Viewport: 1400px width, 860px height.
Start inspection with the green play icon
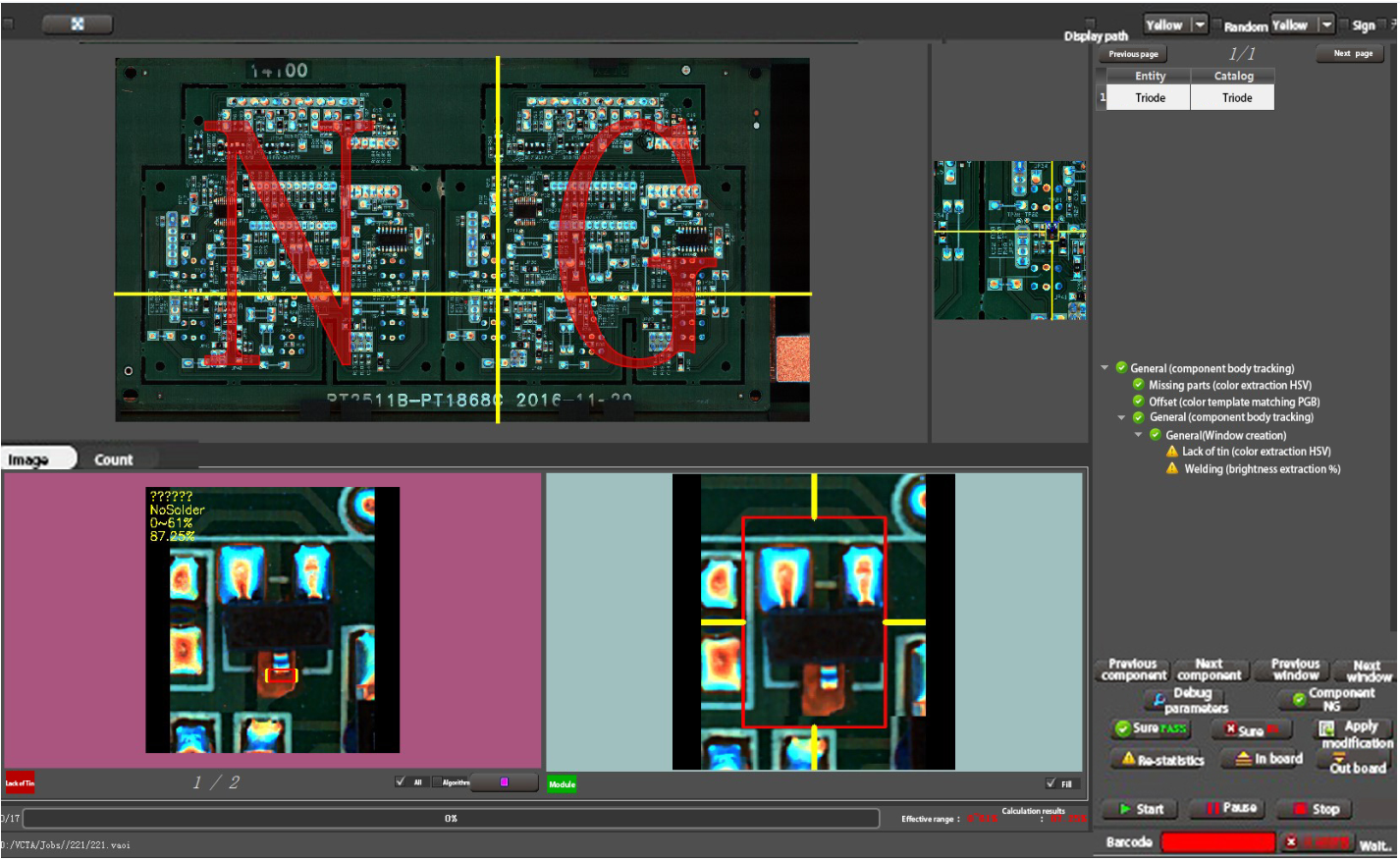point(1125,809)
